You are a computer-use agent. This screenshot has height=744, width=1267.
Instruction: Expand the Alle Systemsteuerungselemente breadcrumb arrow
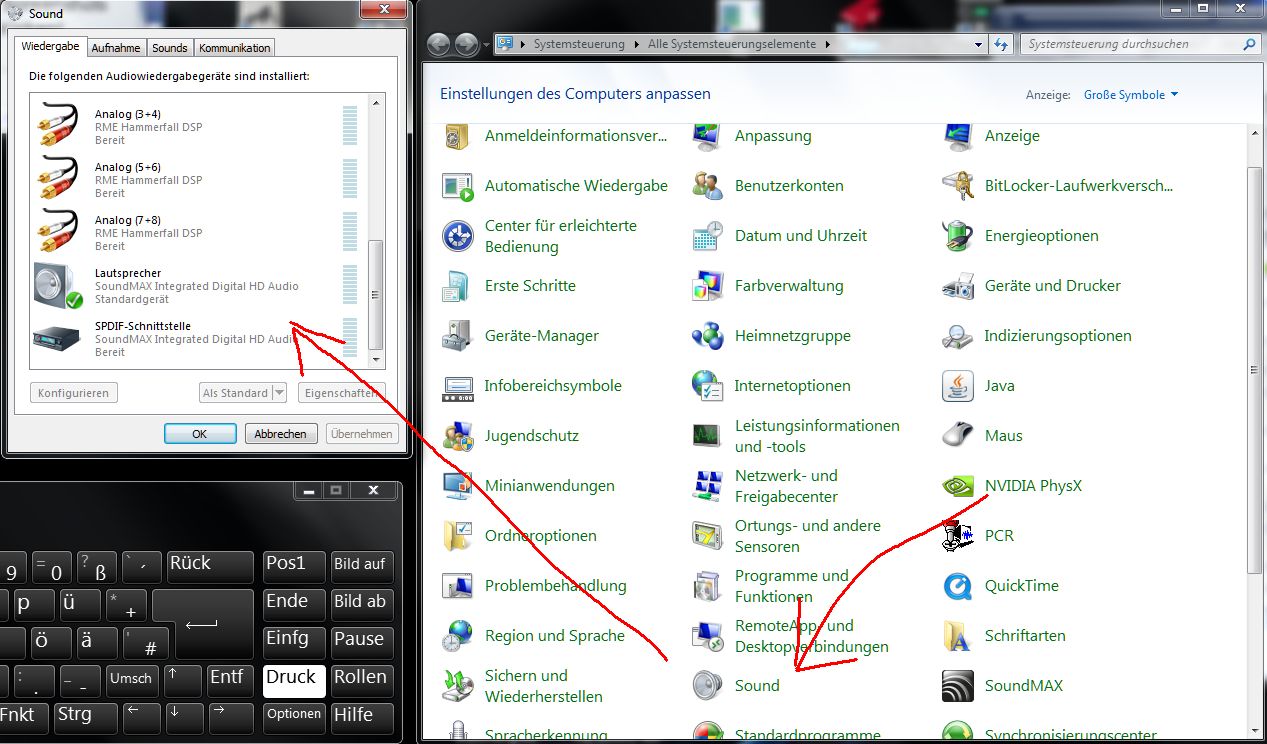pos(826,44)
